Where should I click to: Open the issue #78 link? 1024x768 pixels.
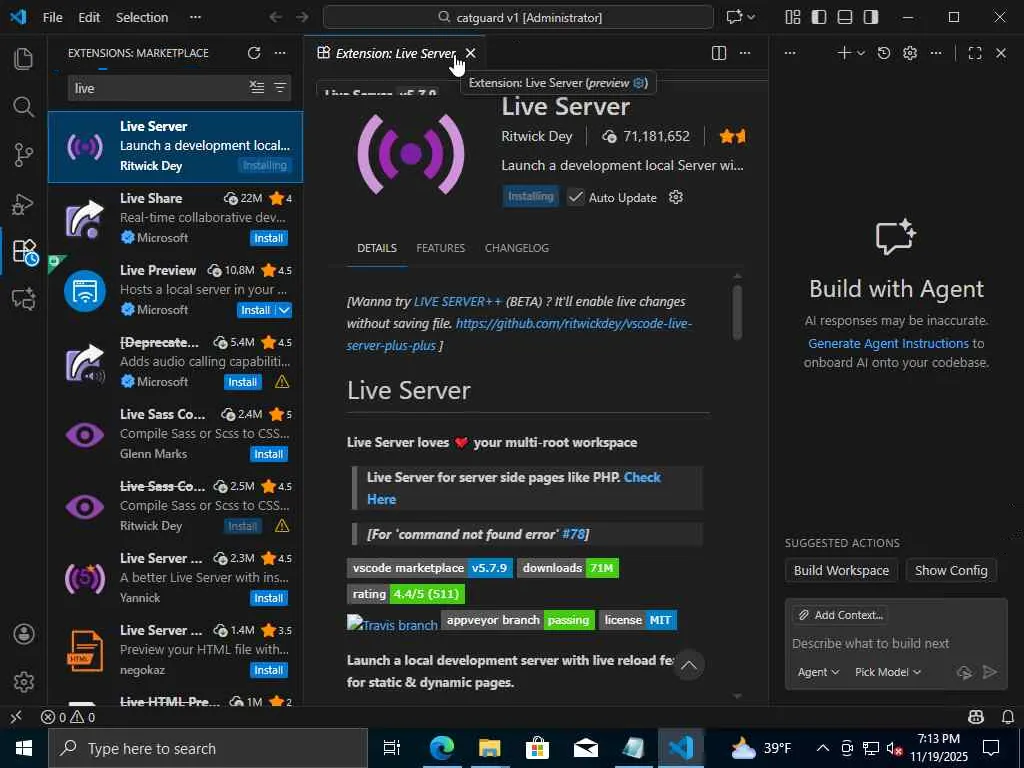point(573,534)
